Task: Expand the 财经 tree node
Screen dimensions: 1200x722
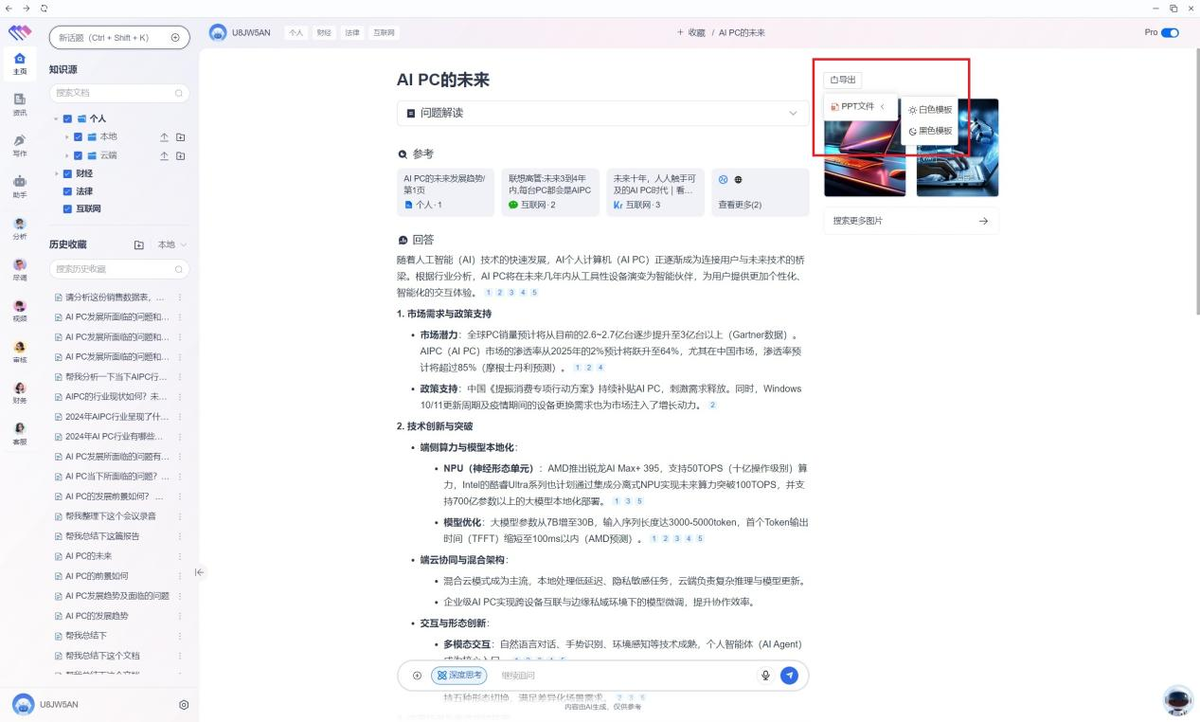Action: click(x=56, y=174)
